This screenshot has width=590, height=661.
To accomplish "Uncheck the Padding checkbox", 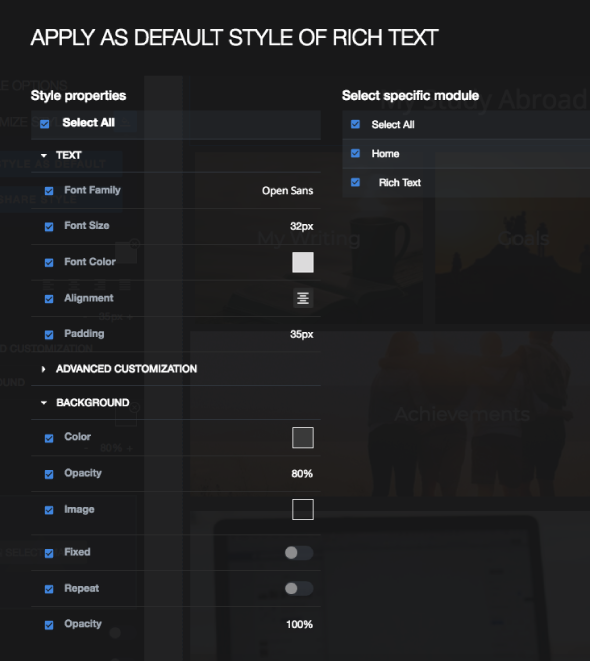I will point(49,335).
